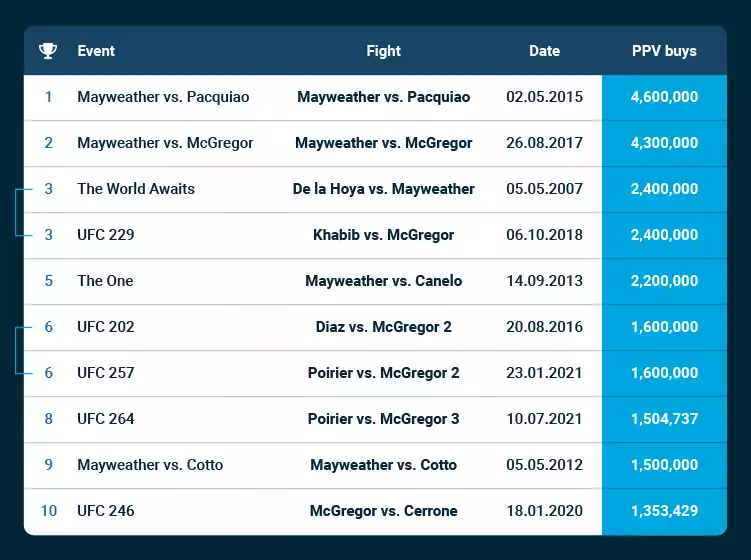The width and height of the screenshot is (751, 560).
Task: Click McGregor vs. Cerrone fight
Action: point(384,511)
